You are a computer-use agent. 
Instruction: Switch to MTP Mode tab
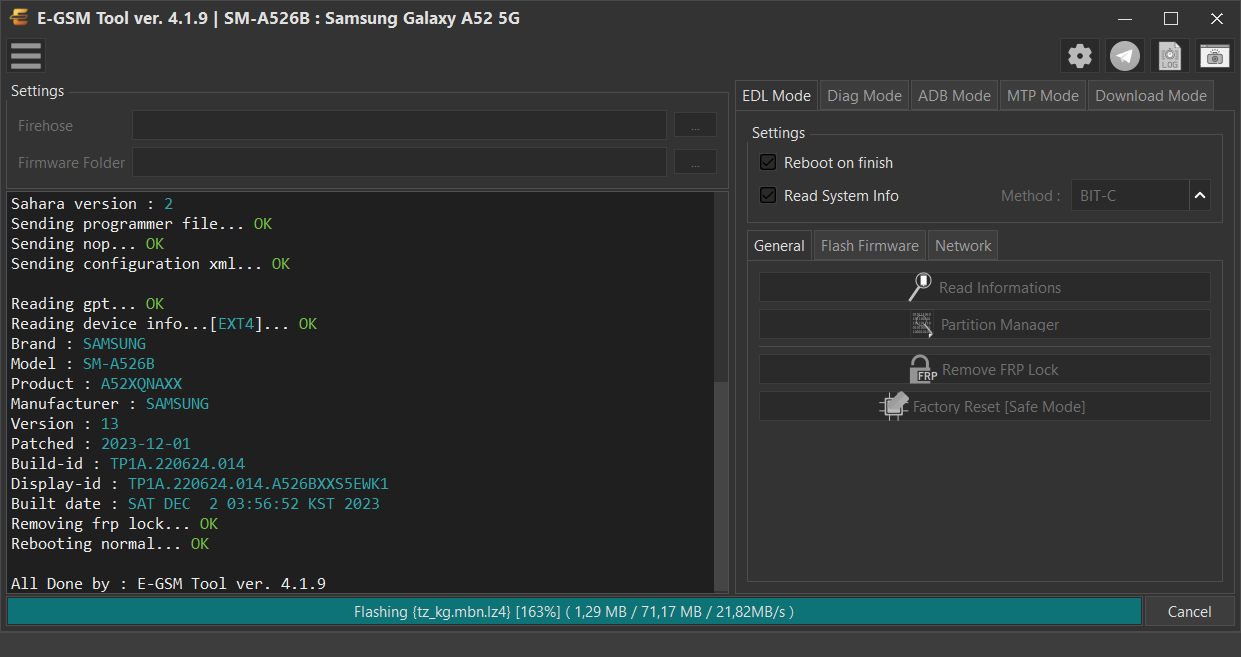coord(1043,95)
